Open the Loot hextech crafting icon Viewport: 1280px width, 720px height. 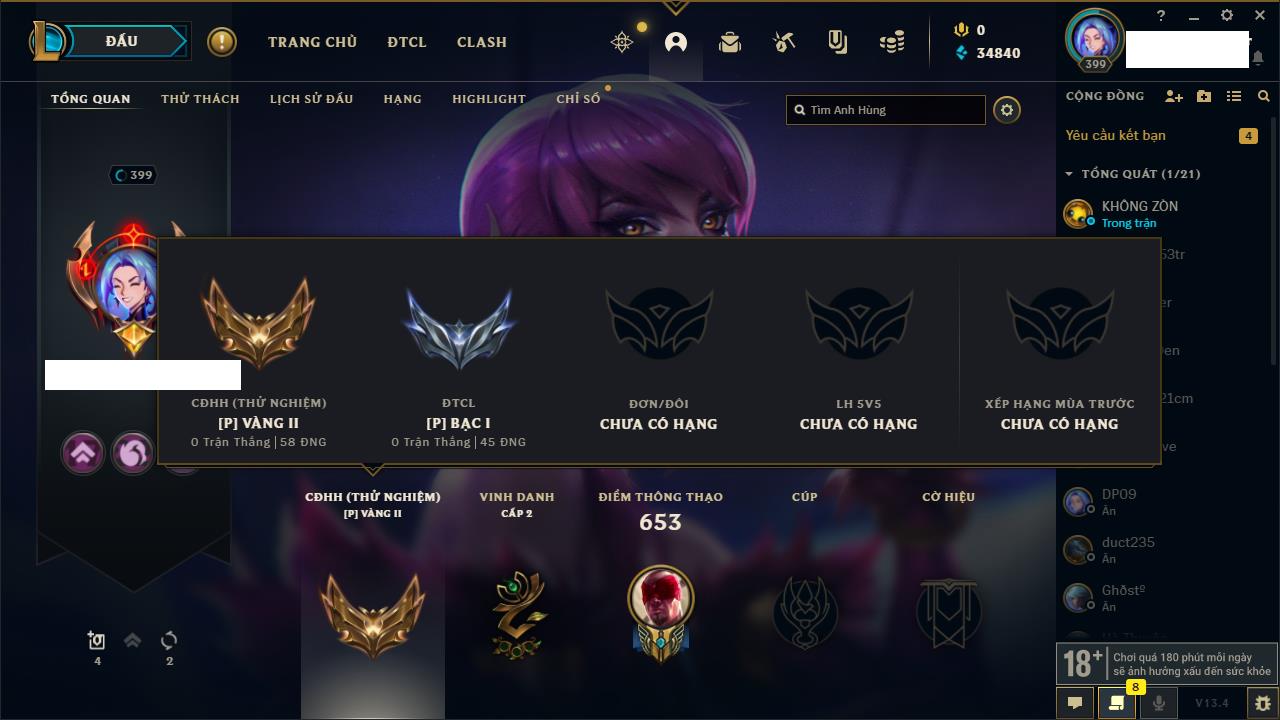[784, 42]
